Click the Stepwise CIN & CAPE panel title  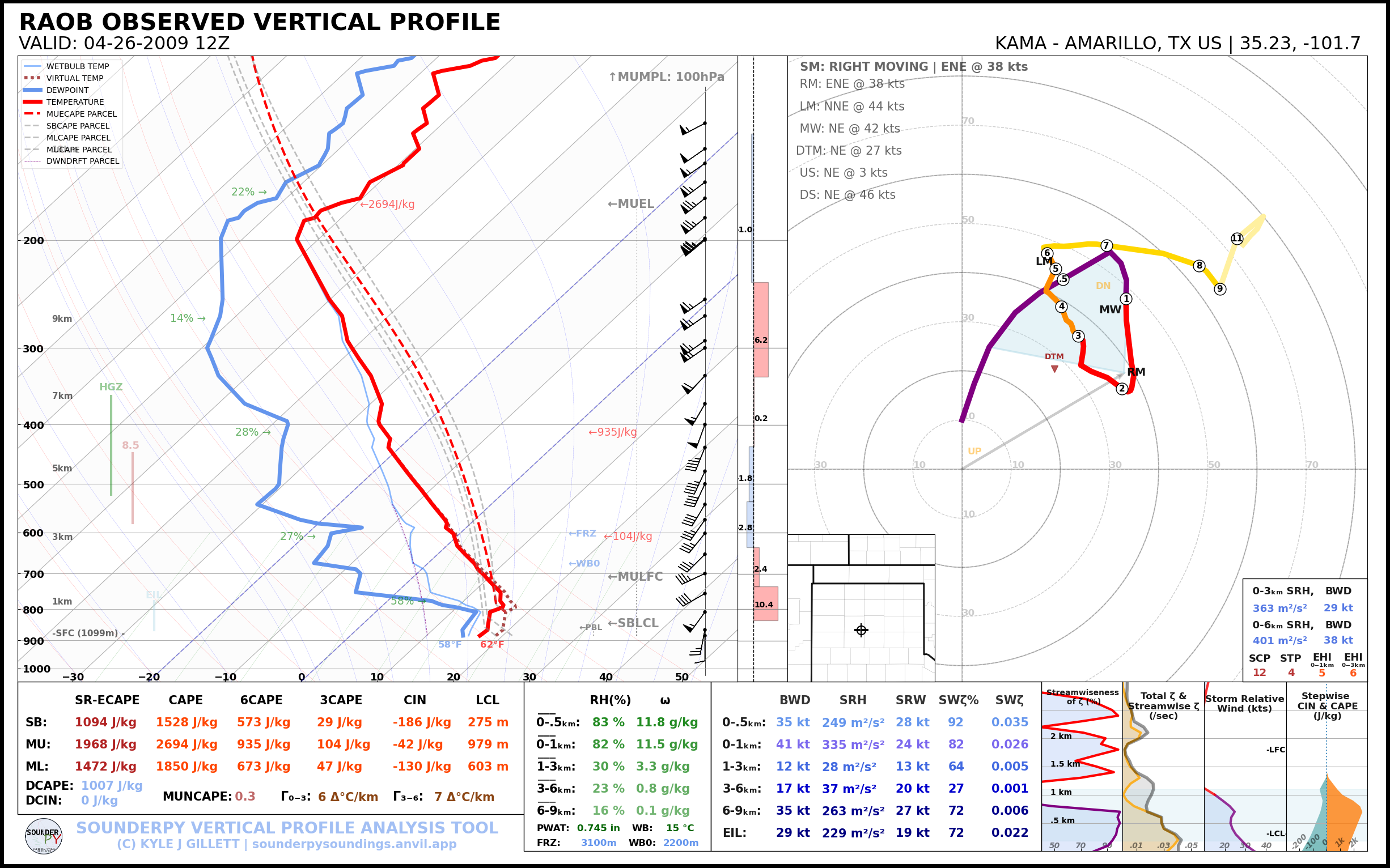click(x=1327, y=705)
